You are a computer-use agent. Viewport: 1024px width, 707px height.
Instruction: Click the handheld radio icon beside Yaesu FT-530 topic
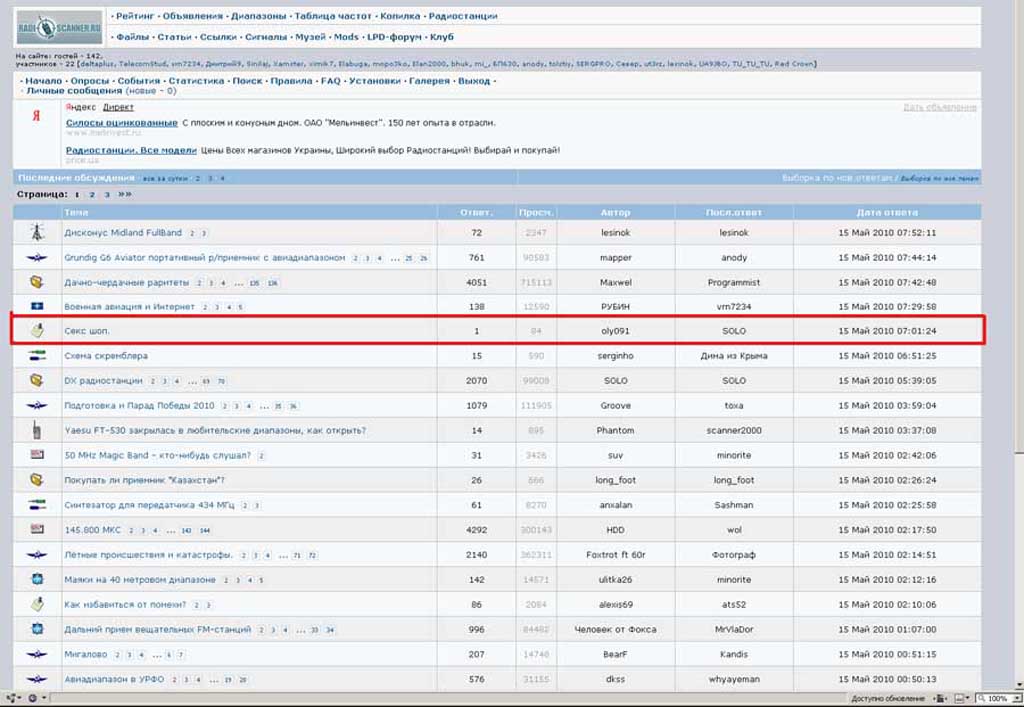(37, 430)
